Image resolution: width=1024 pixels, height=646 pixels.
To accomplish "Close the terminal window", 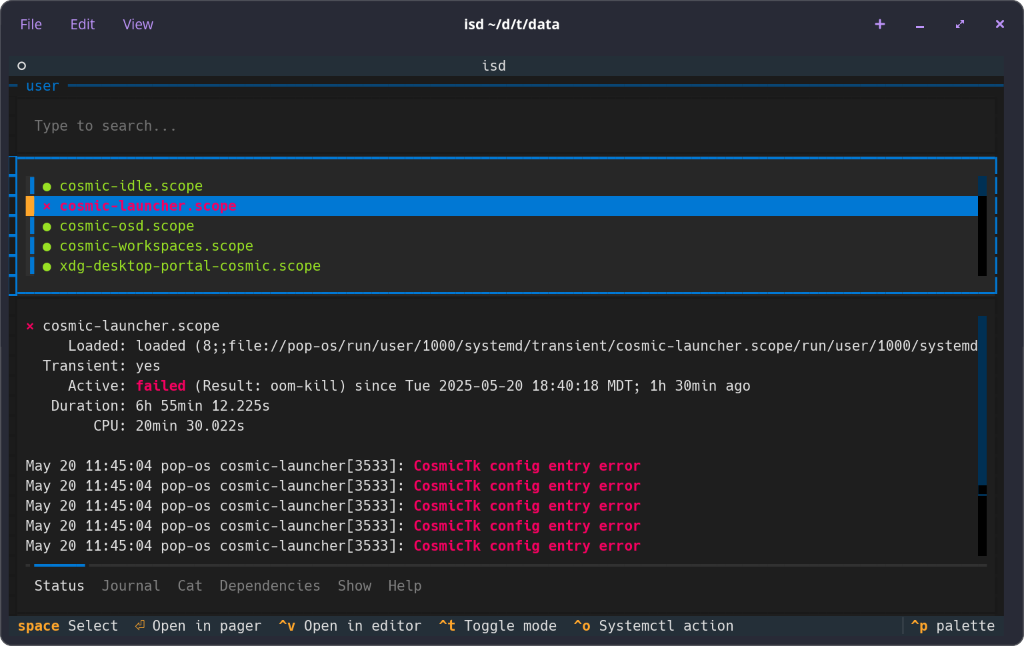I will (999, 24).
